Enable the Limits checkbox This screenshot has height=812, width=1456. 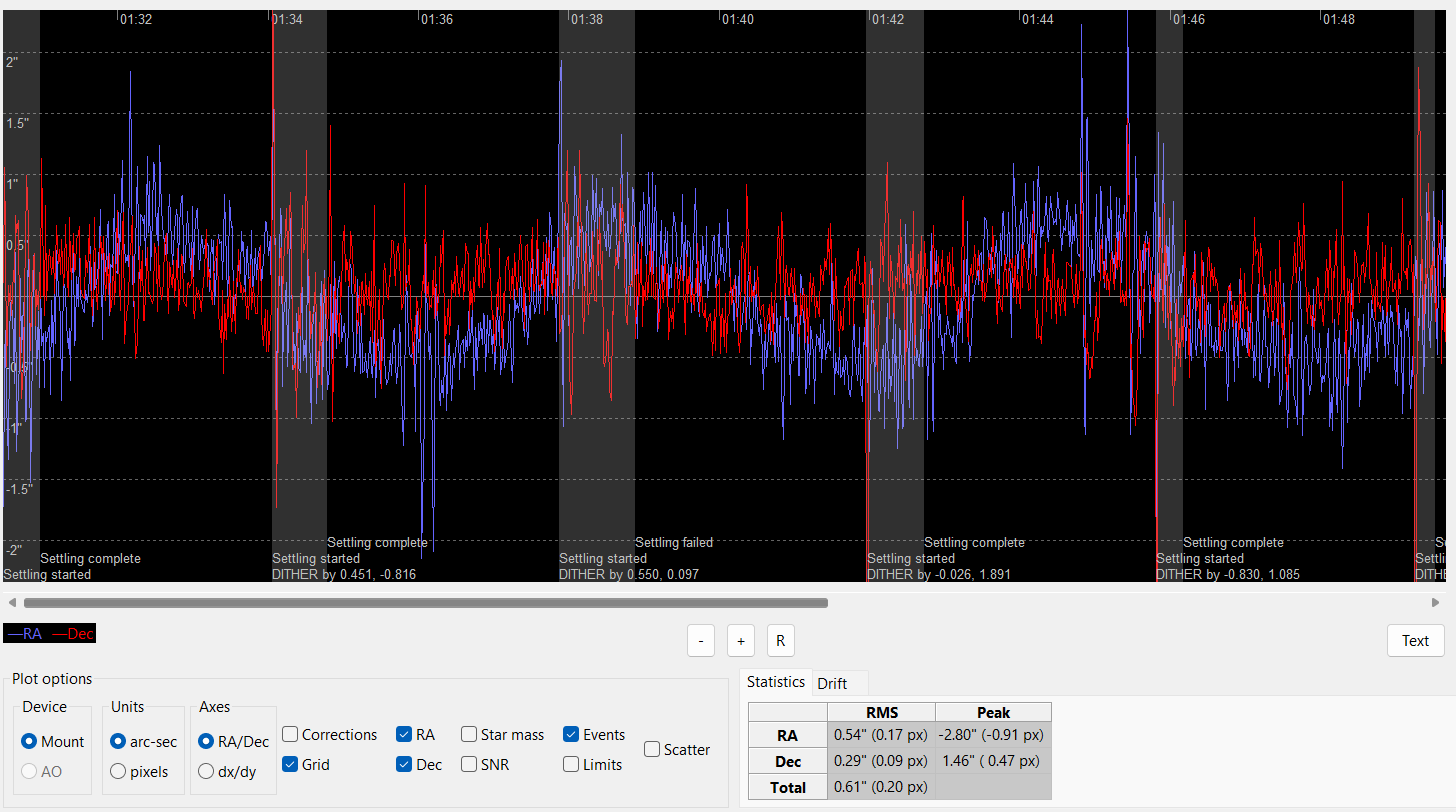(571, 765)
